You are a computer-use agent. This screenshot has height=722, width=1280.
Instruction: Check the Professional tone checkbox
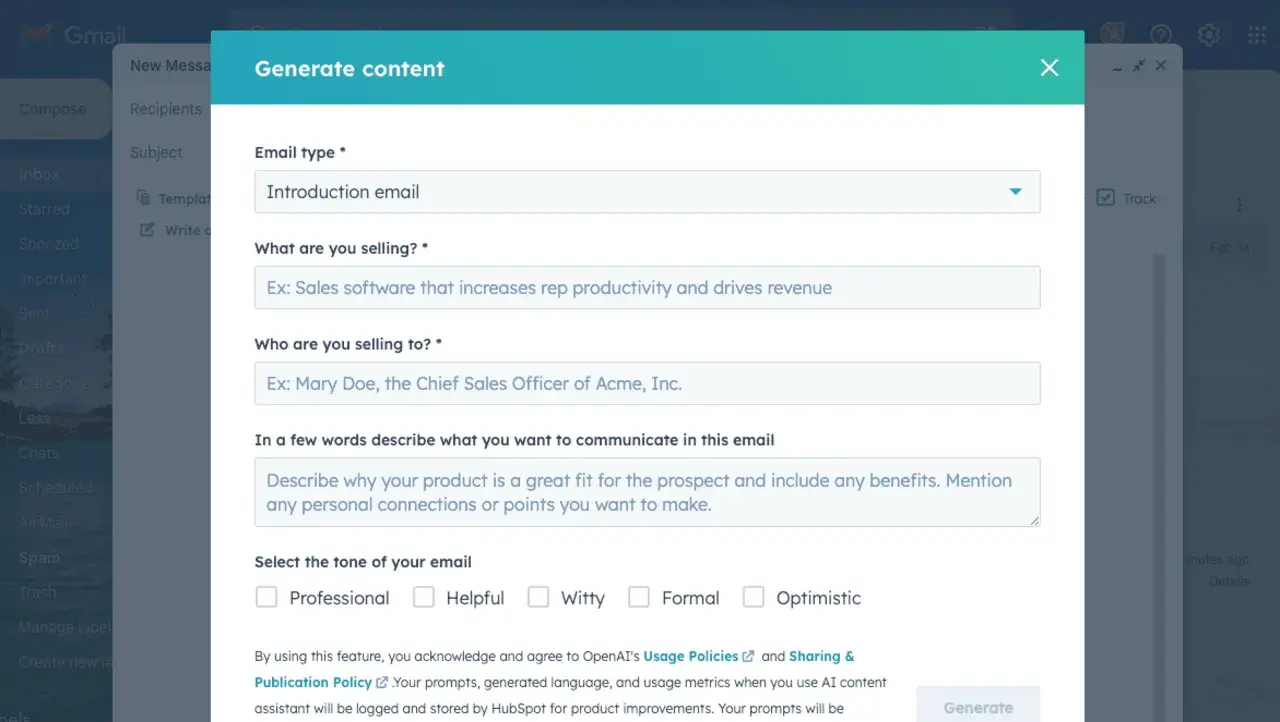tap(266, 596)
